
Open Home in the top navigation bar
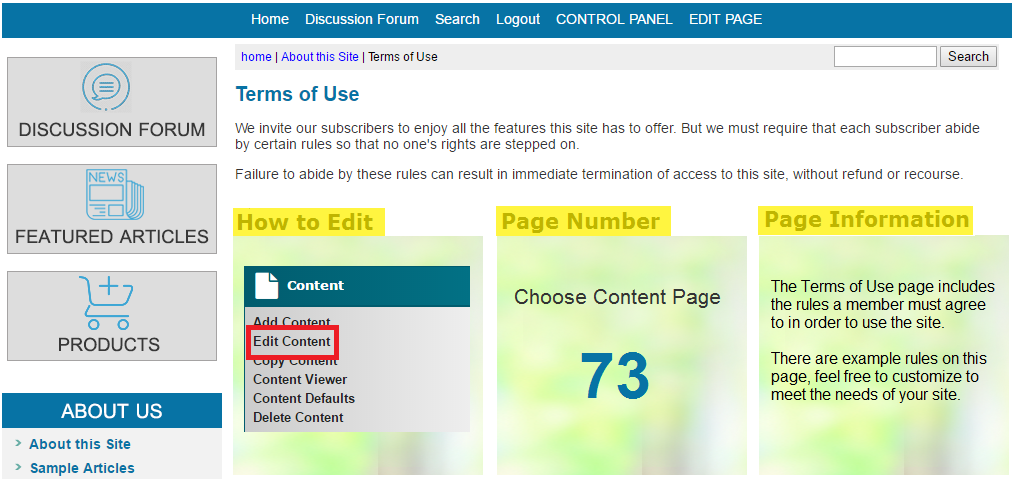point(270,19)
